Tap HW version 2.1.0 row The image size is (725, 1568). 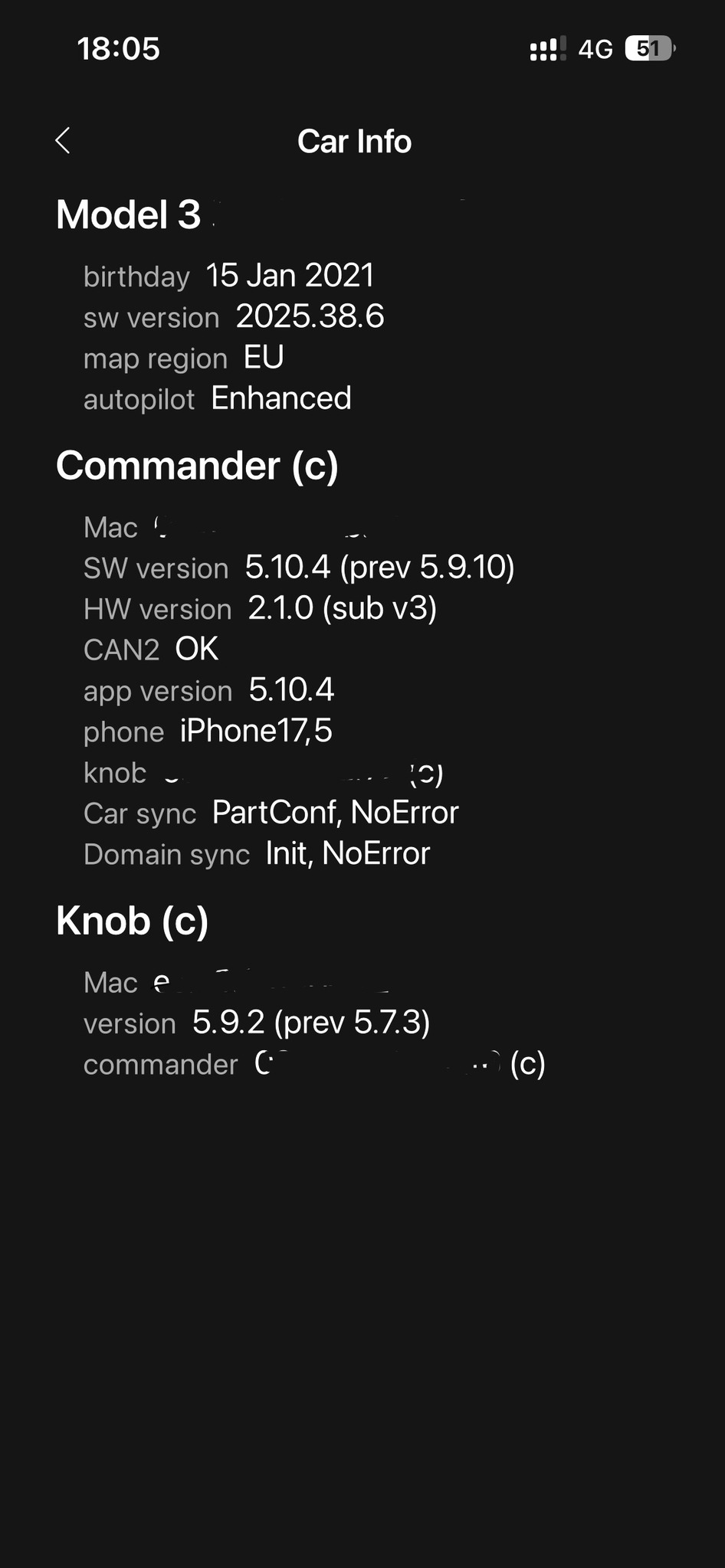260,609
